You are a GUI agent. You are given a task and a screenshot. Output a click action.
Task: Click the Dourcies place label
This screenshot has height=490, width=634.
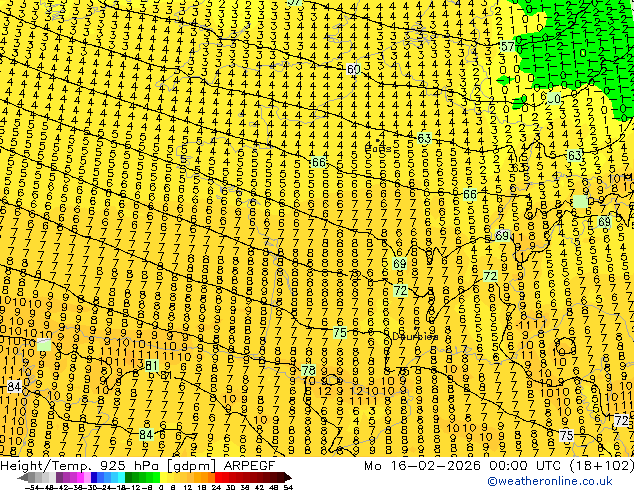pos(415,336)
